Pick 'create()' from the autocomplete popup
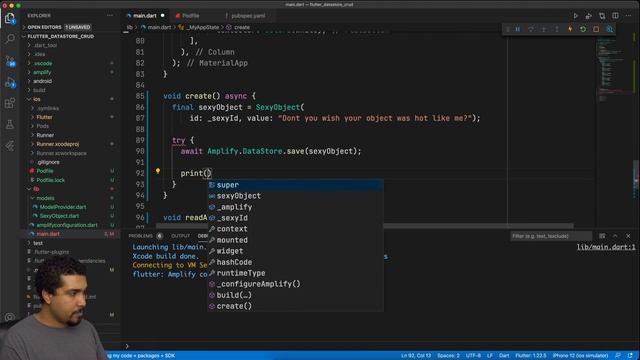Viewport: 640px width, 360px height. (x=296, y=306)
